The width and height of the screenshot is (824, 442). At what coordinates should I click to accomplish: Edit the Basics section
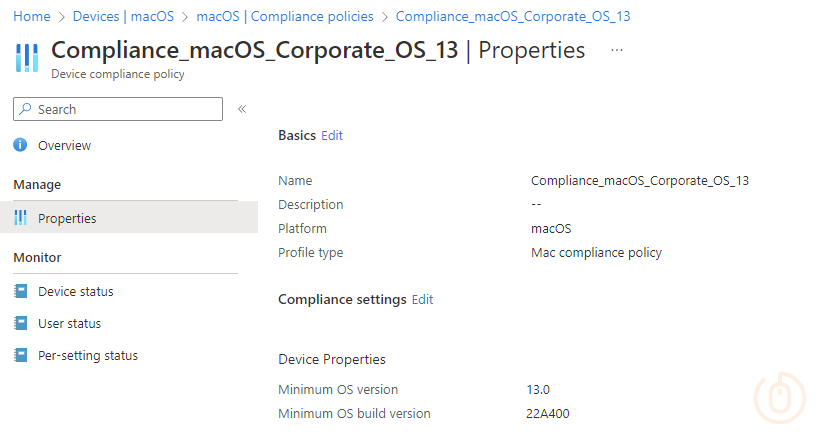coord(332,135)
